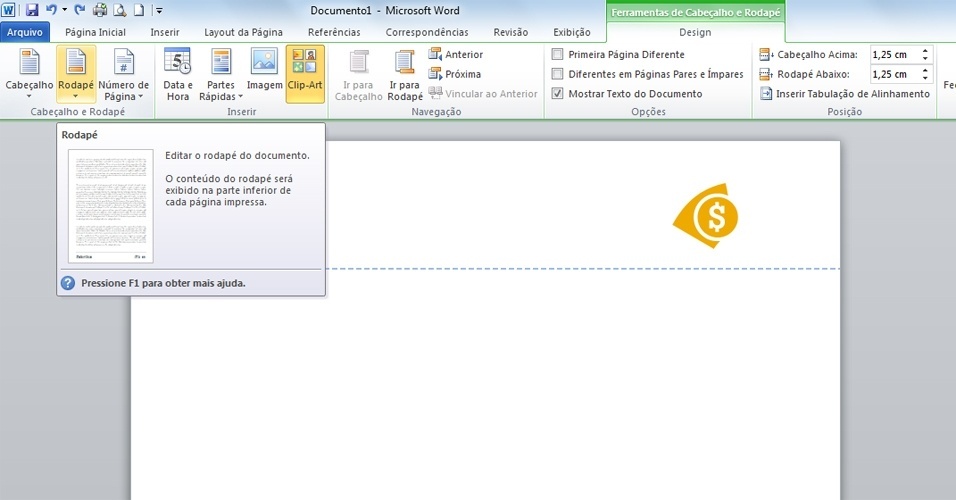
Task: Open the Número de Página dropdown
Action: [123, 97]
